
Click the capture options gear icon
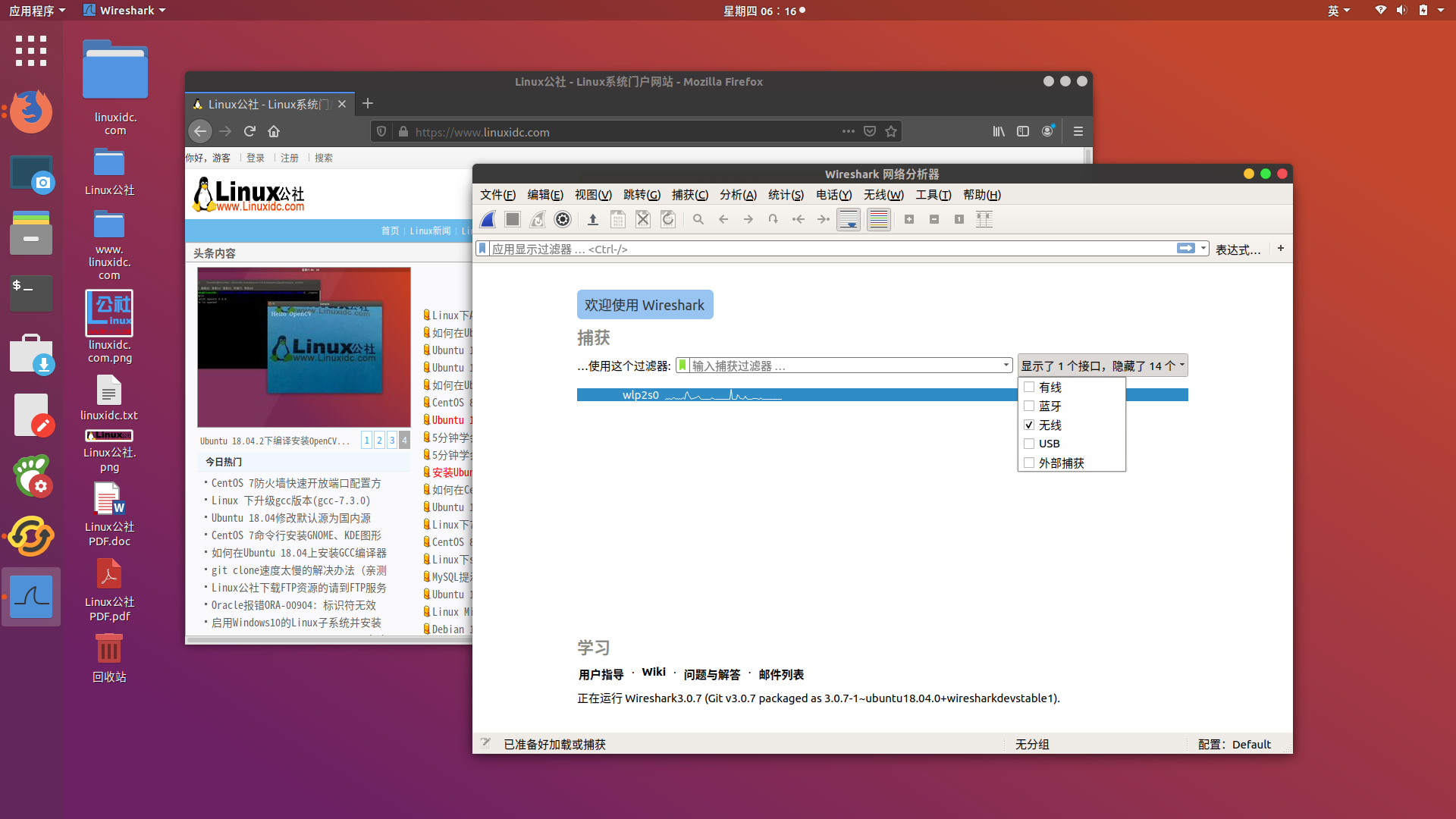[x=562, y=219]
